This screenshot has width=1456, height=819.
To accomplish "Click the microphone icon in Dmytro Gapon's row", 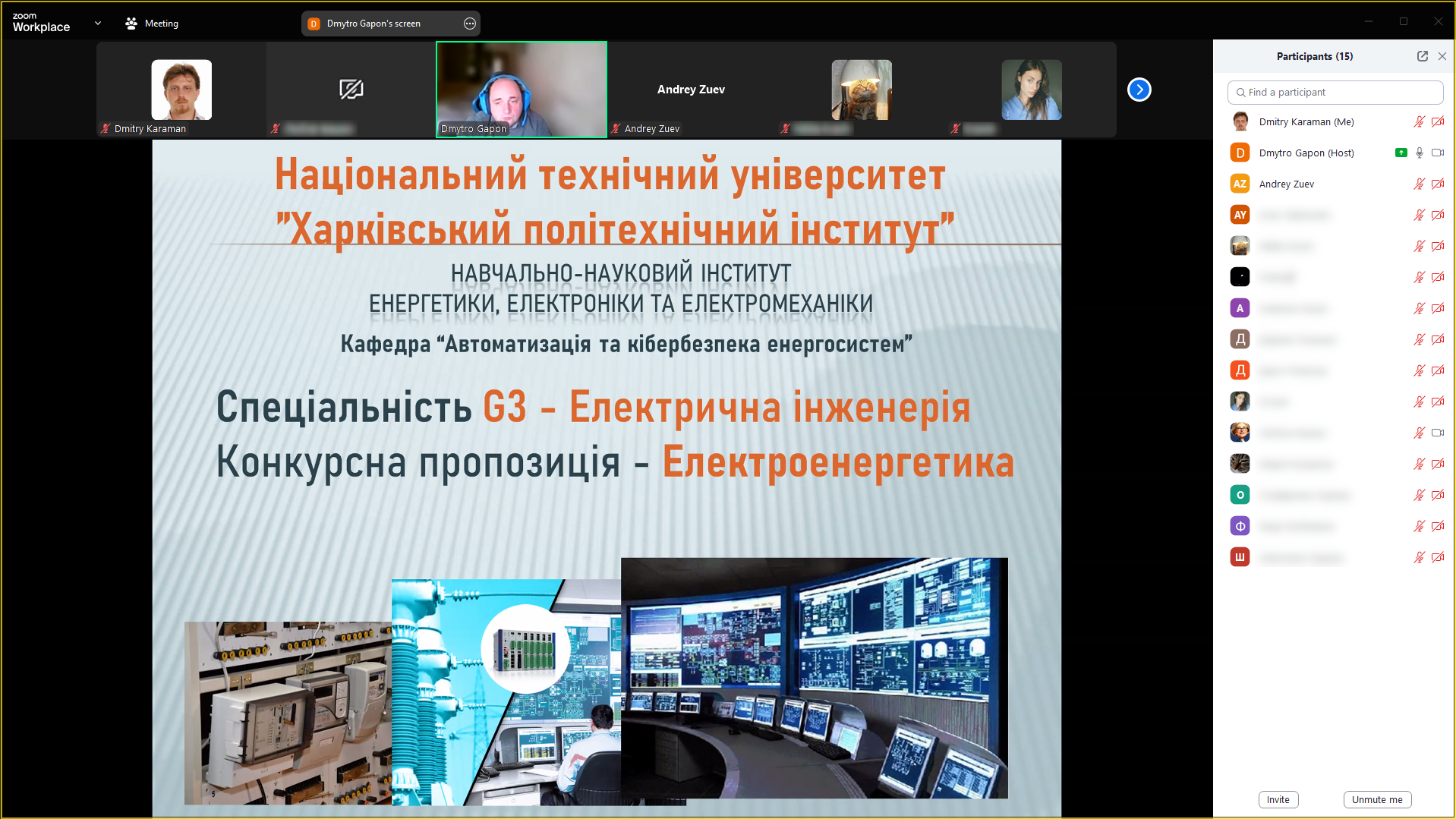I will (1419, 153).
